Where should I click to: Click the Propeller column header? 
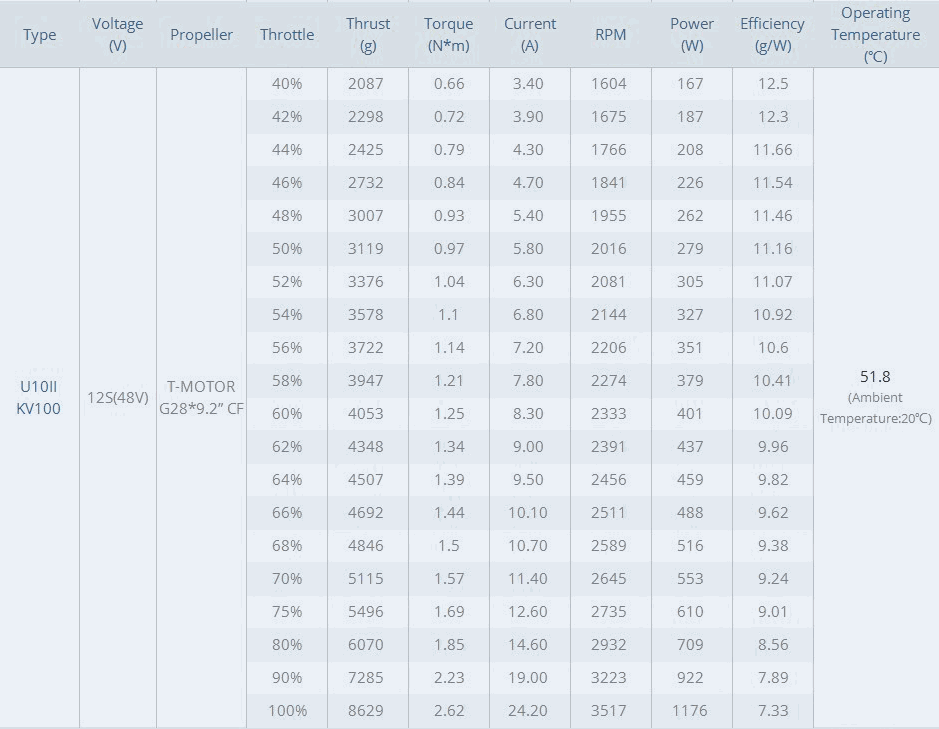click(x=201, y=35)
